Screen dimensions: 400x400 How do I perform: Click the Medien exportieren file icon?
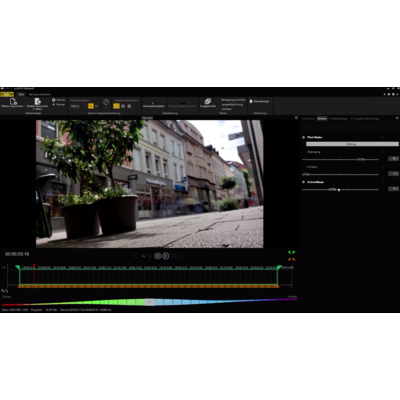click(38, 101)
